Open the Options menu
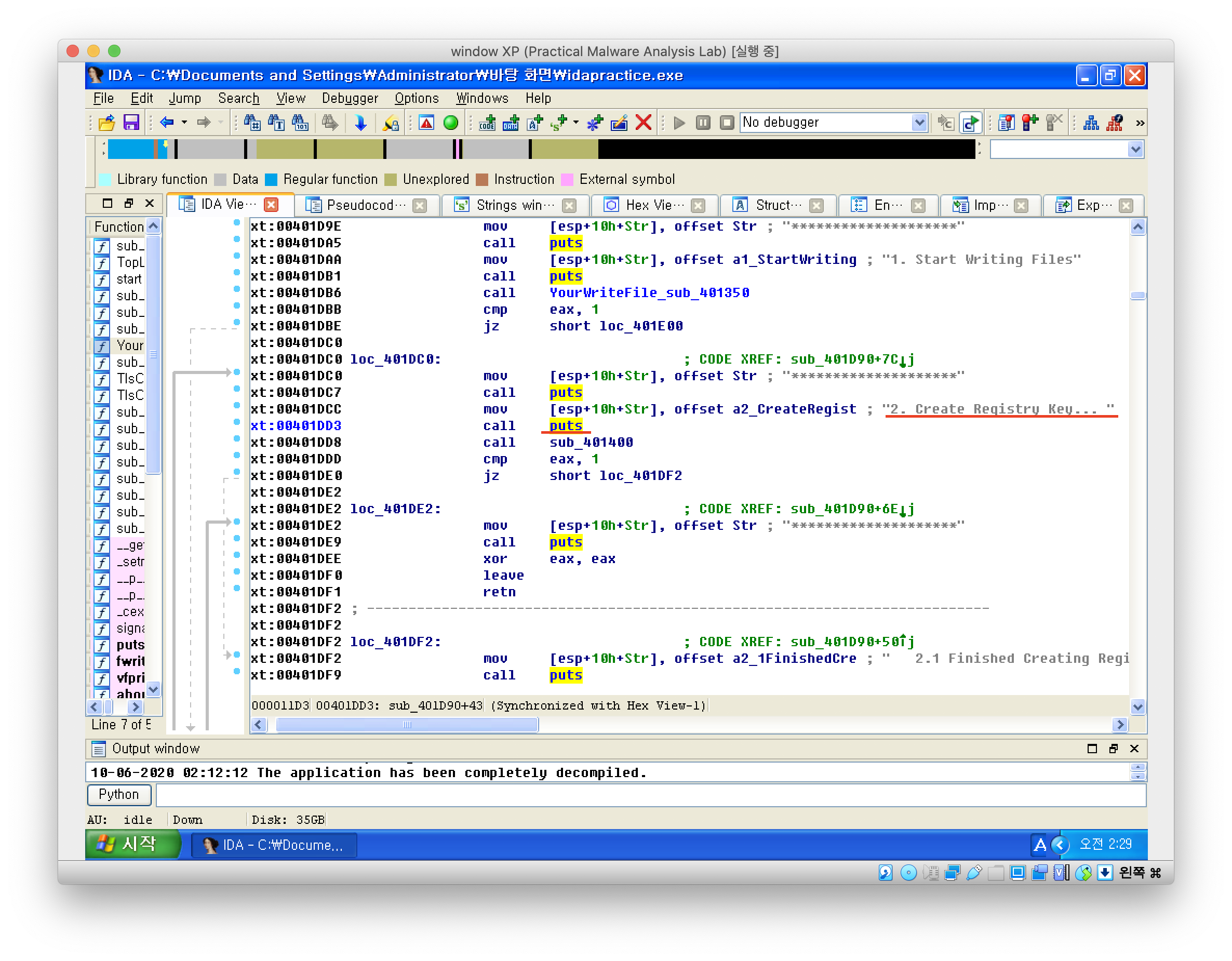Viewport: 1232px width, 961px height. [x=417, y=98]
